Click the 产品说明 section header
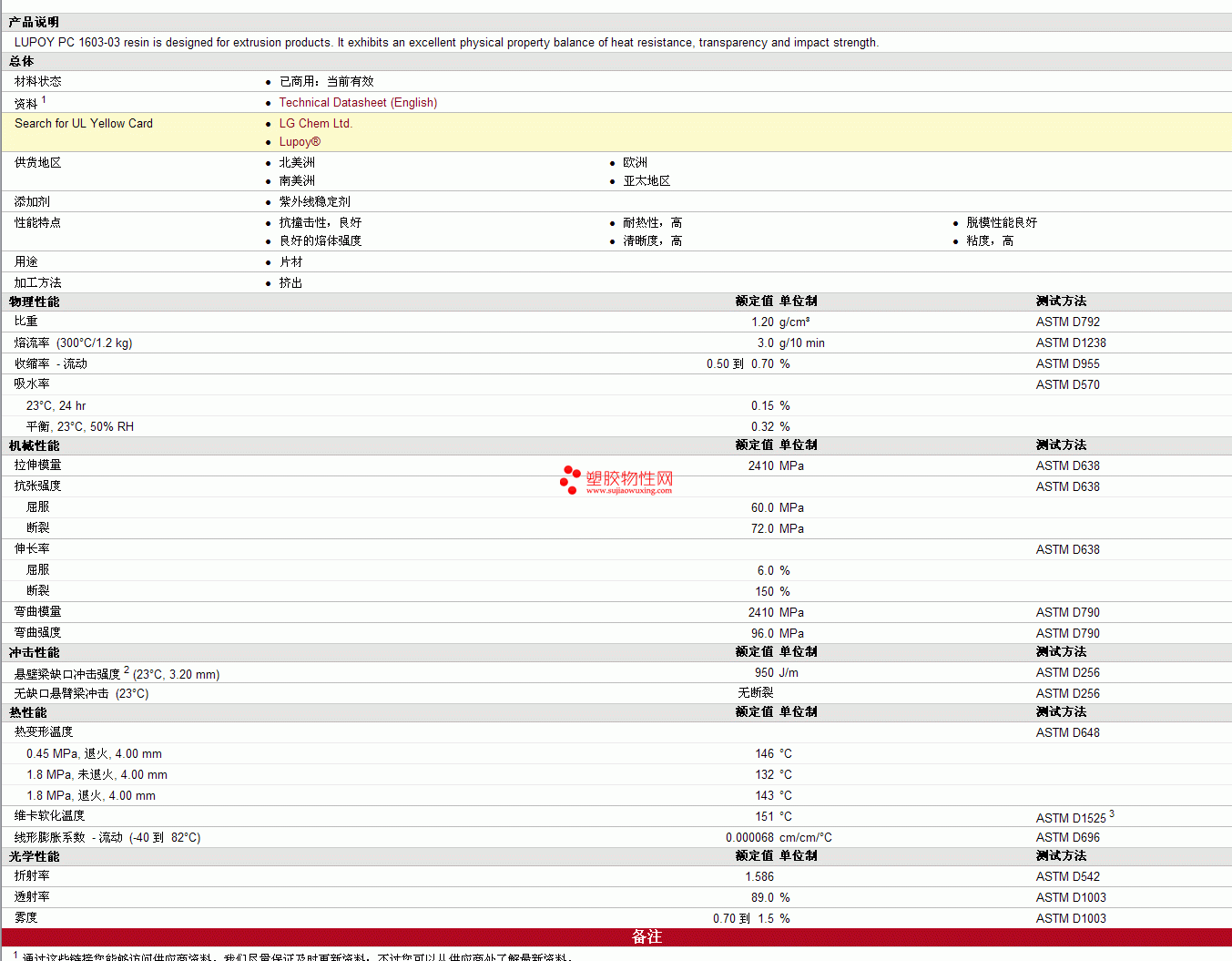The width and height of the screenshot is (1232, 961). 34,22
